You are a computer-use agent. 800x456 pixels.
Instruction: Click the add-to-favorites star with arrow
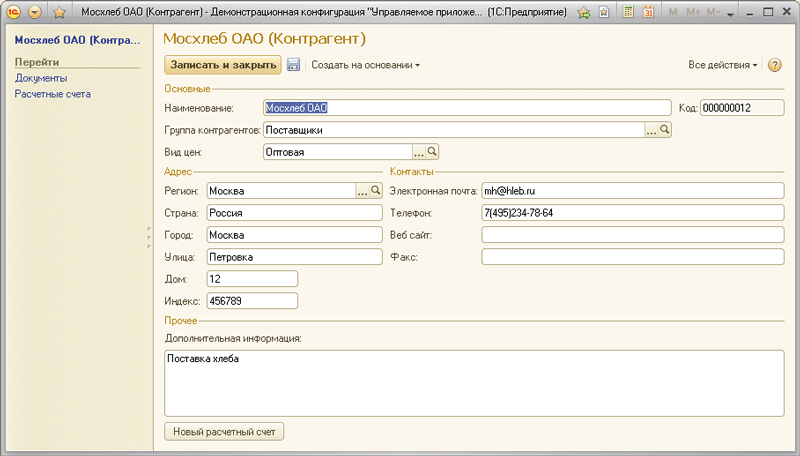click(586, 12)
